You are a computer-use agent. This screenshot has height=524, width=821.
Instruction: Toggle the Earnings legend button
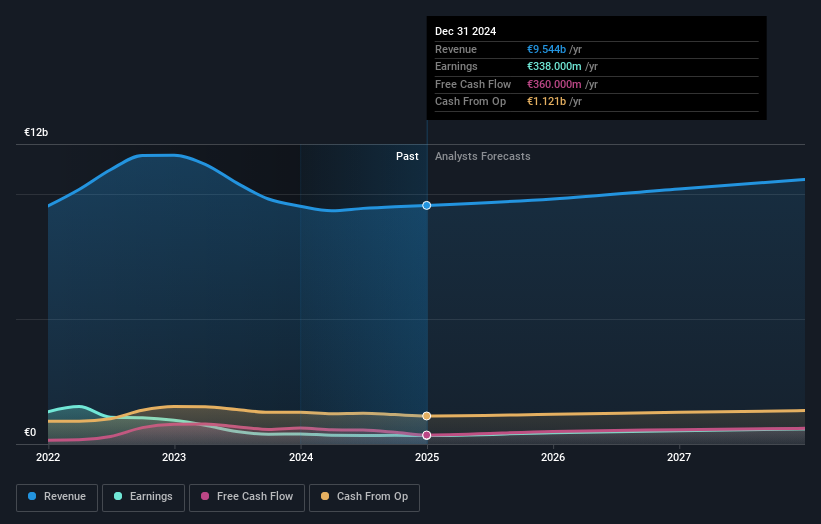pos(143,497)
